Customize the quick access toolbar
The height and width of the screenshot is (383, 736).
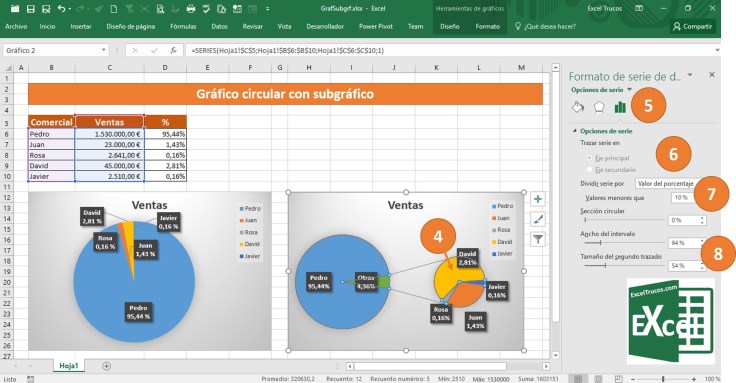pyautogui.click(x=268, y=8)
